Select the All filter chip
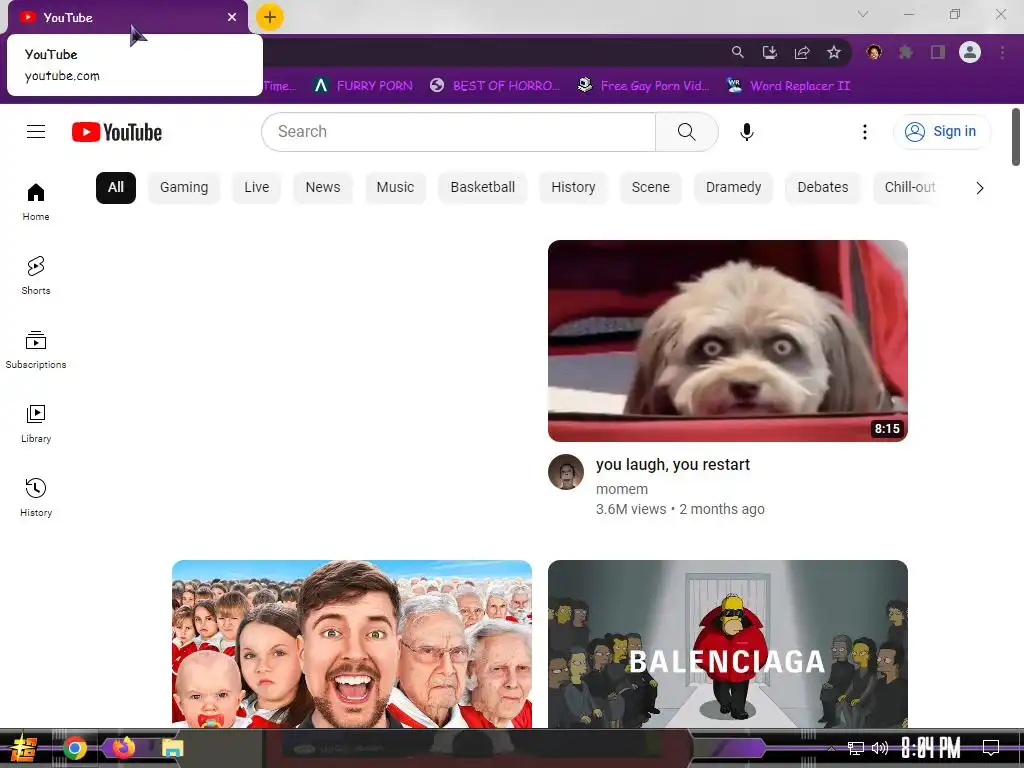 click(x=116, y=187)
